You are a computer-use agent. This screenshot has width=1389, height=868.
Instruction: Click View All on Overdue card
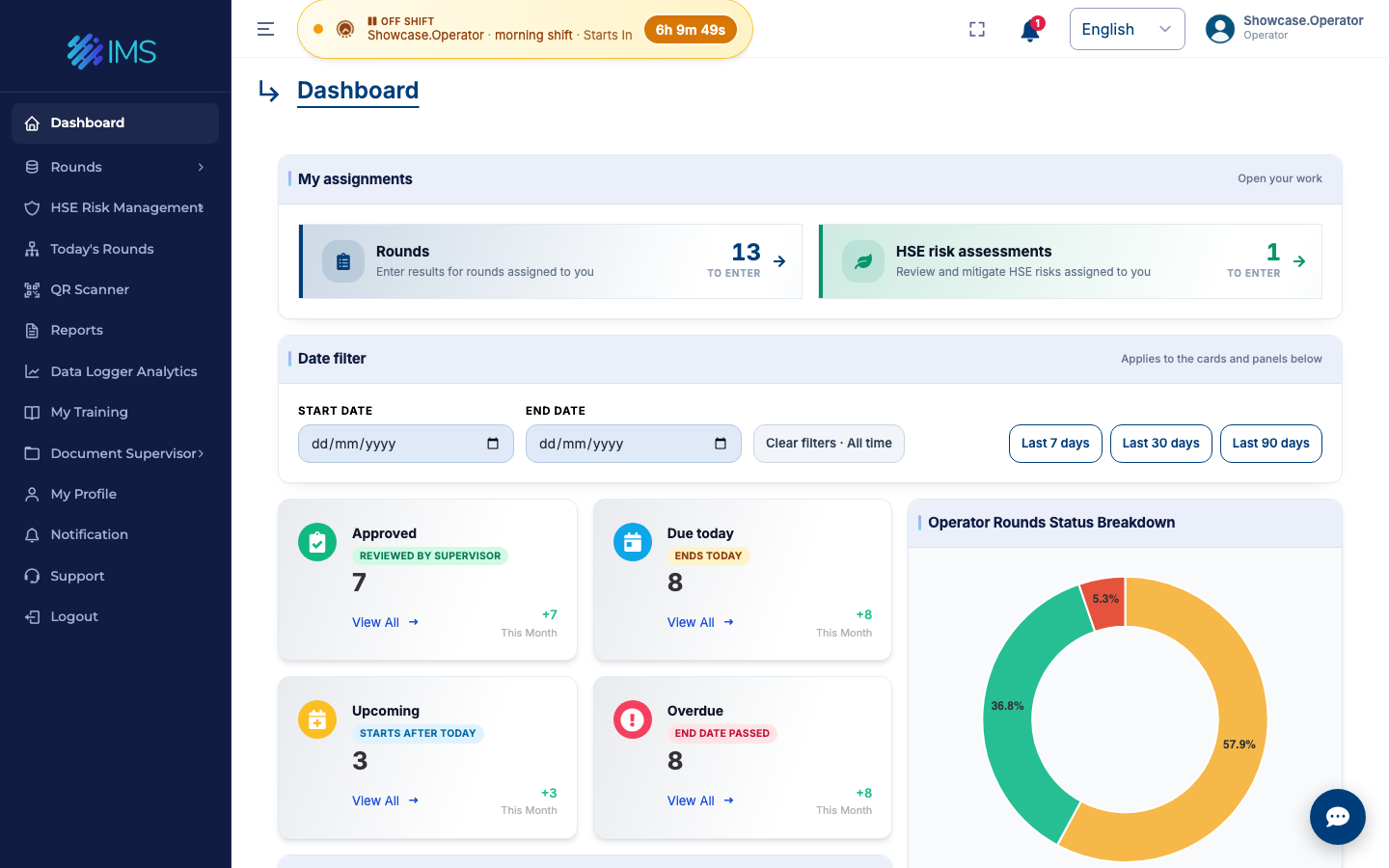point(701,800)
